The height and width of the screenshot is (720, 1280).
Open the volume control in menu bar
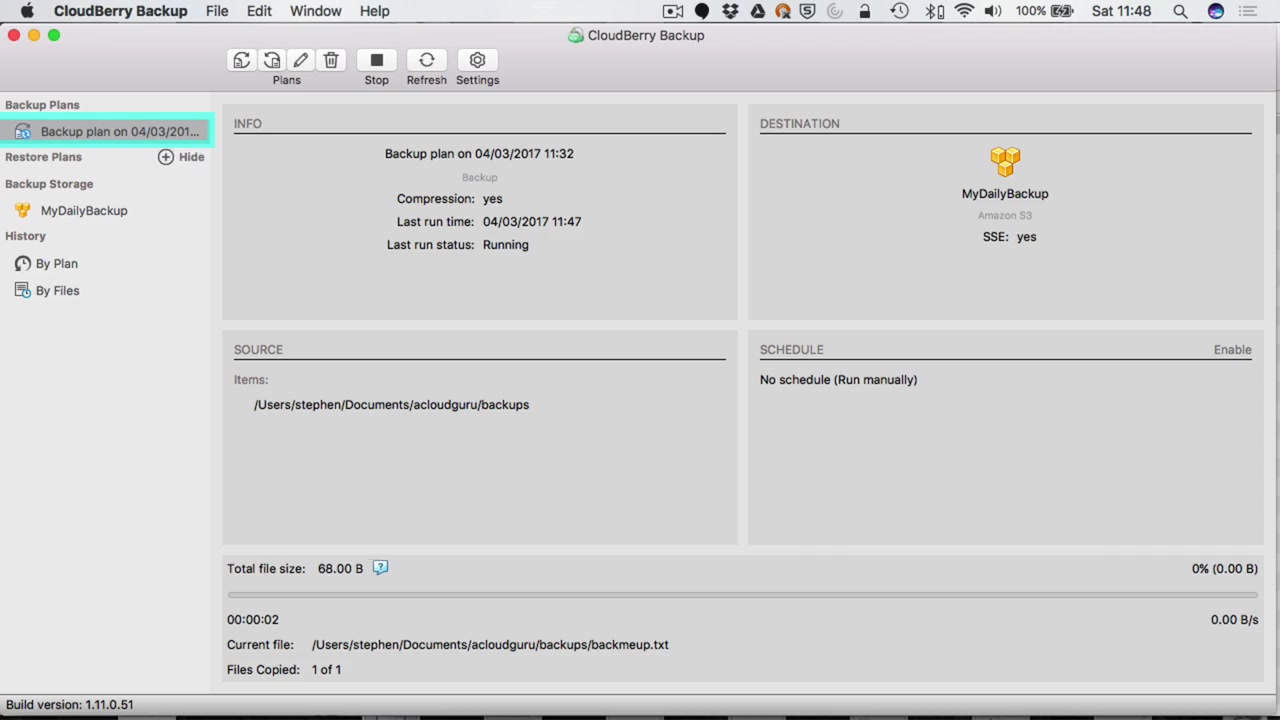[x=993, y=11]
